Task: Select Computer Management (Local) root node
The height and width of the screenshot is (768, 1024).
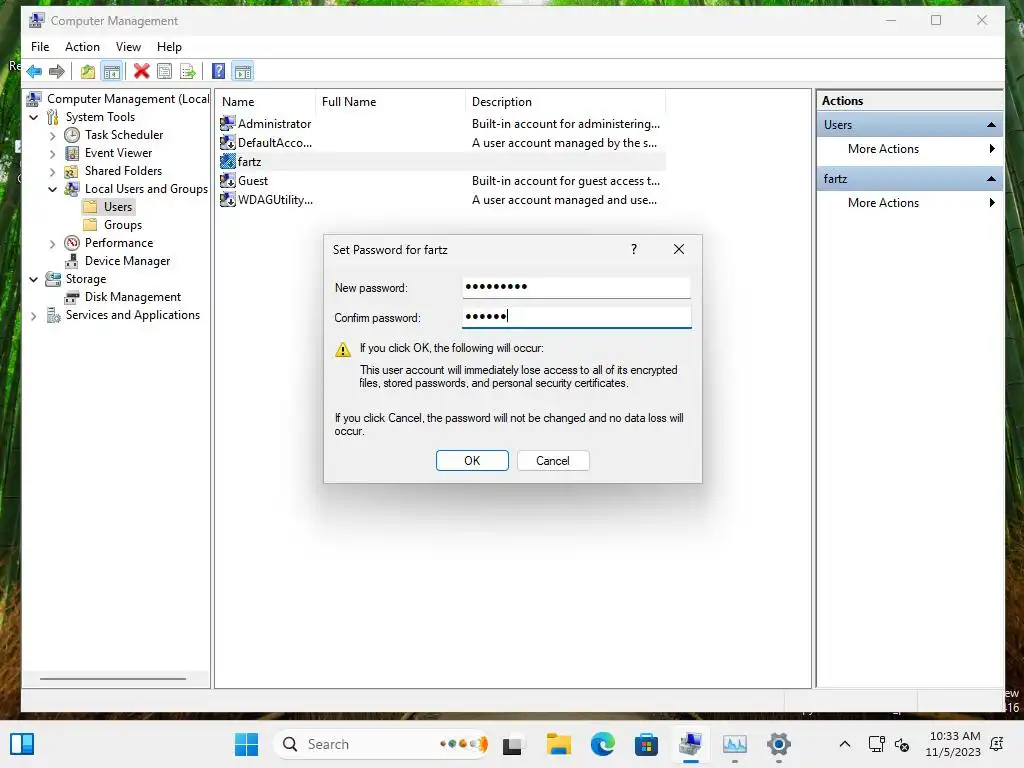Action: point(128,99)
